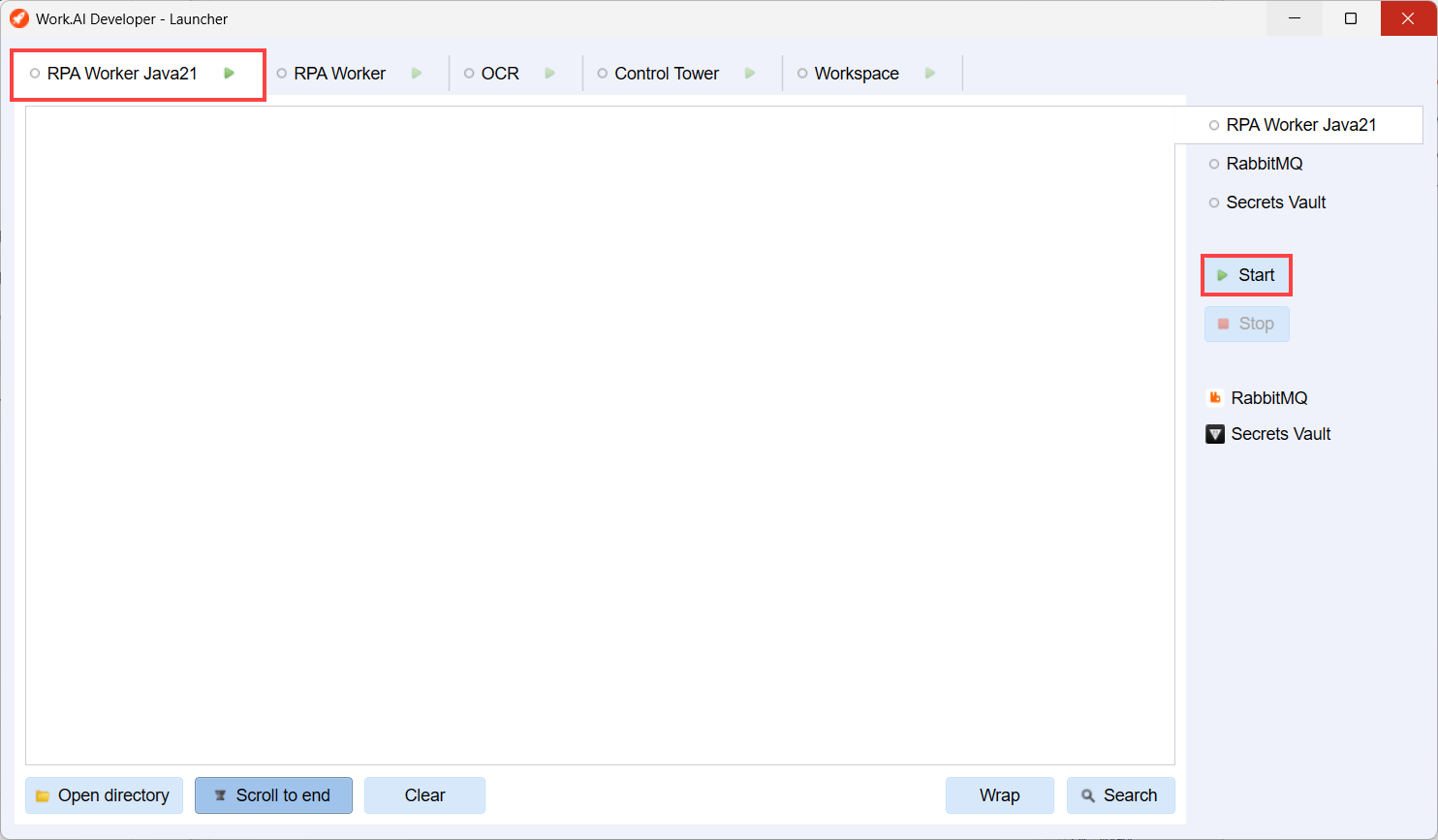Open Search in the log
The width and height of the screenshot is (1438, 840).
click(1121, 795)
